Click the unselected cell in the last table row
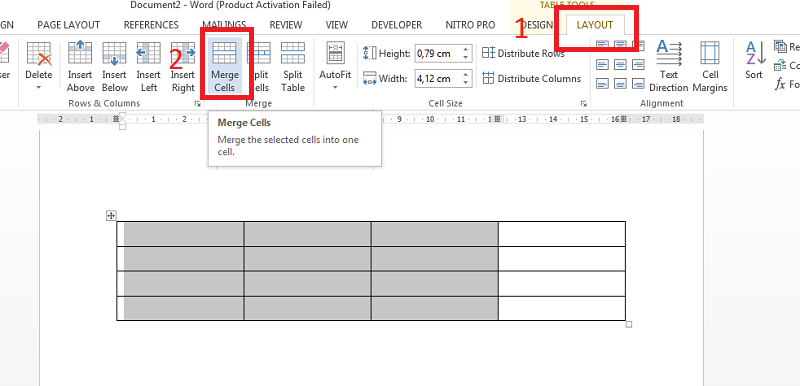The height and width of the screenshot is (386, 800). pos(562,308)
